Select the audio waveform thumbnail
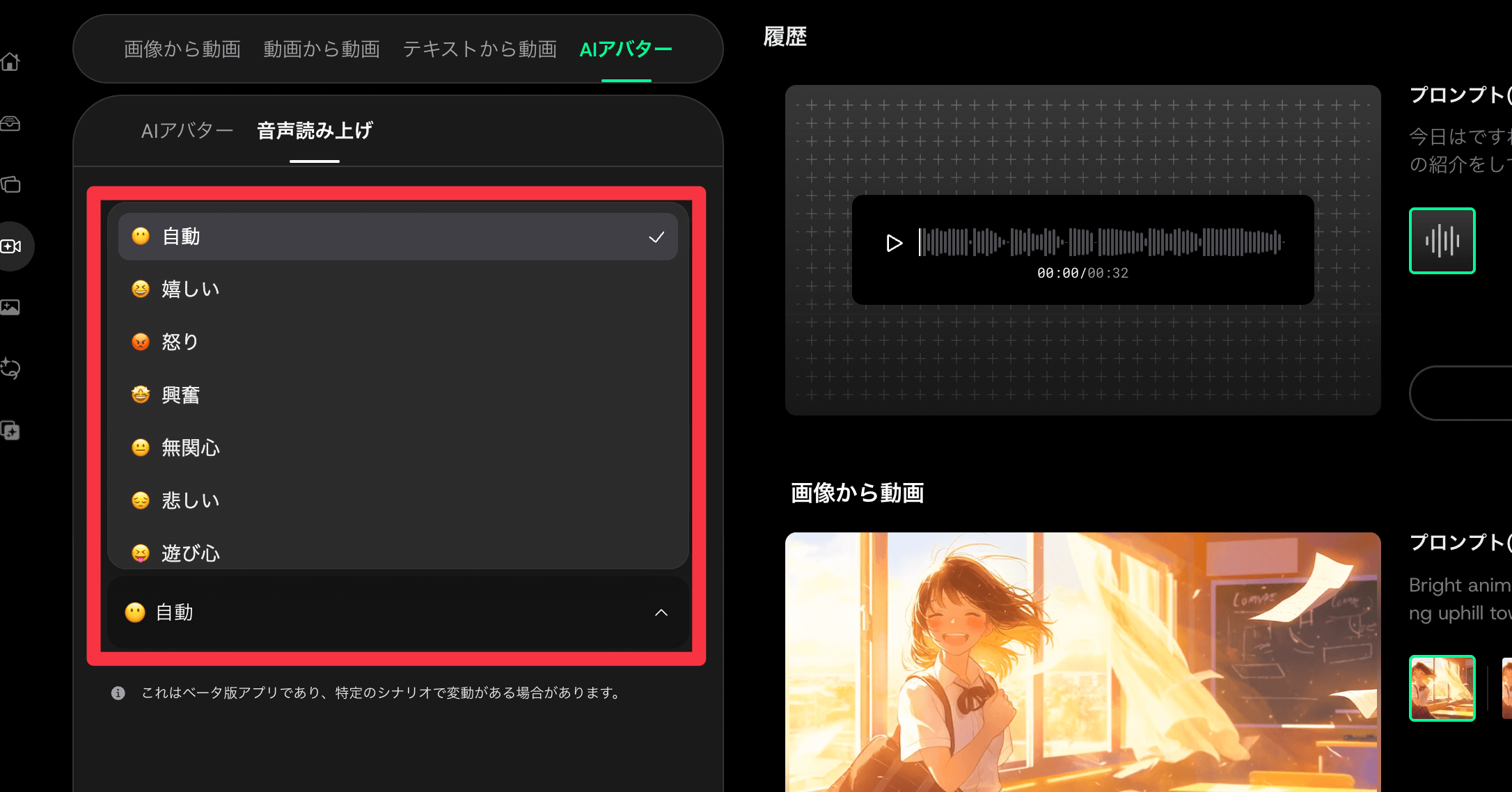This screenshot has height=792, width=1512. [x=1442, y=241]
